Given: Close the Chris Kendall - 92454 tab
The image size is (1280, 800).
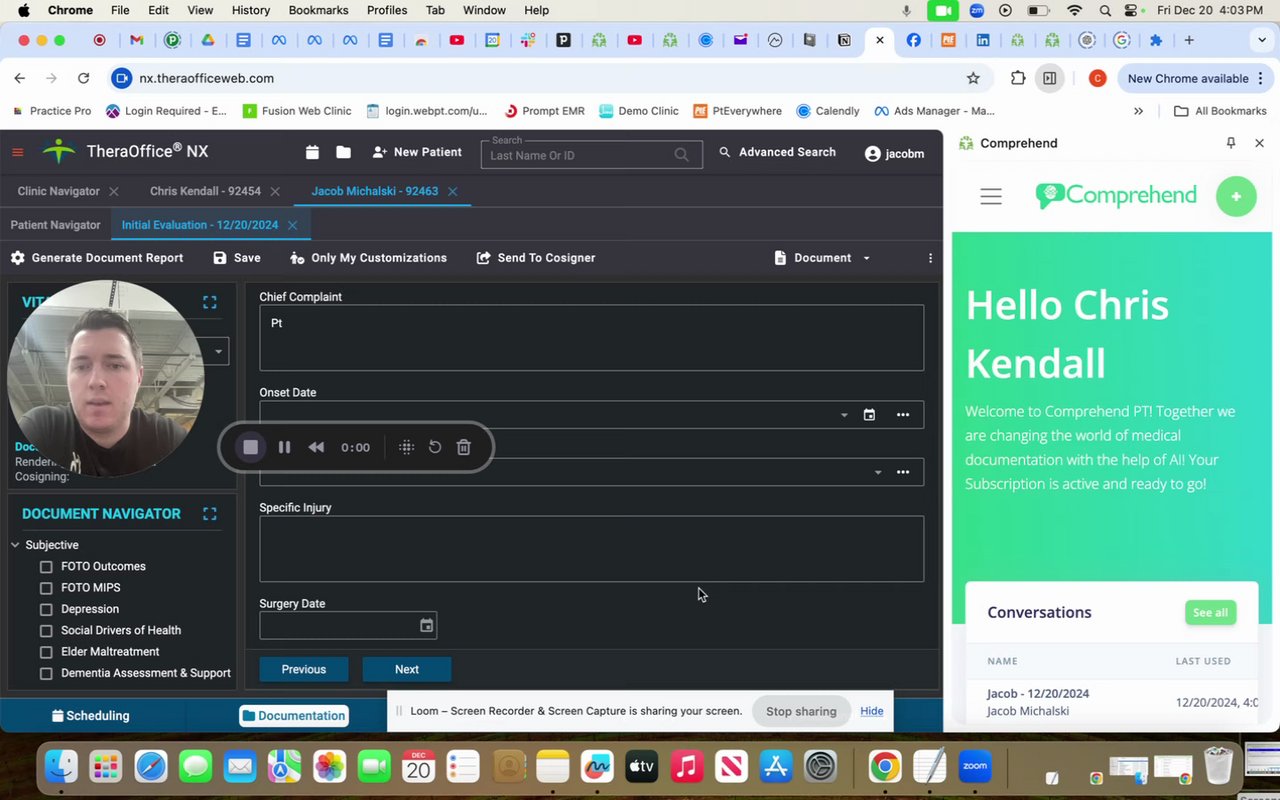Looking at the screenshot, I should point(275,191).
